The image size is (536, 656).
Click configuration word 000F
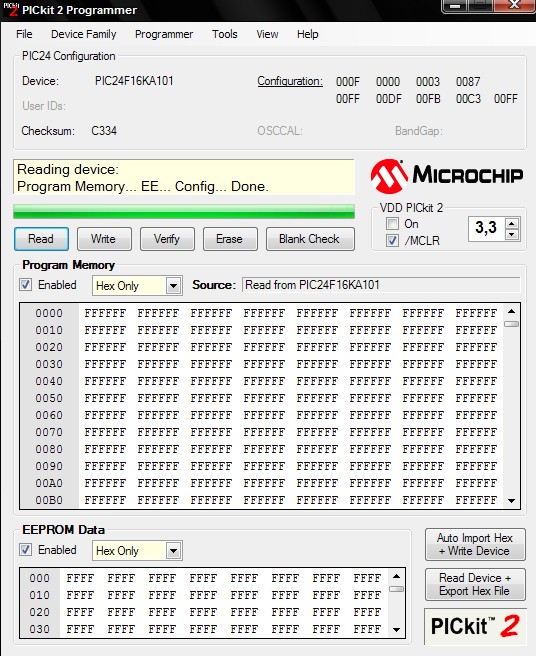click(x=348, y=82)
